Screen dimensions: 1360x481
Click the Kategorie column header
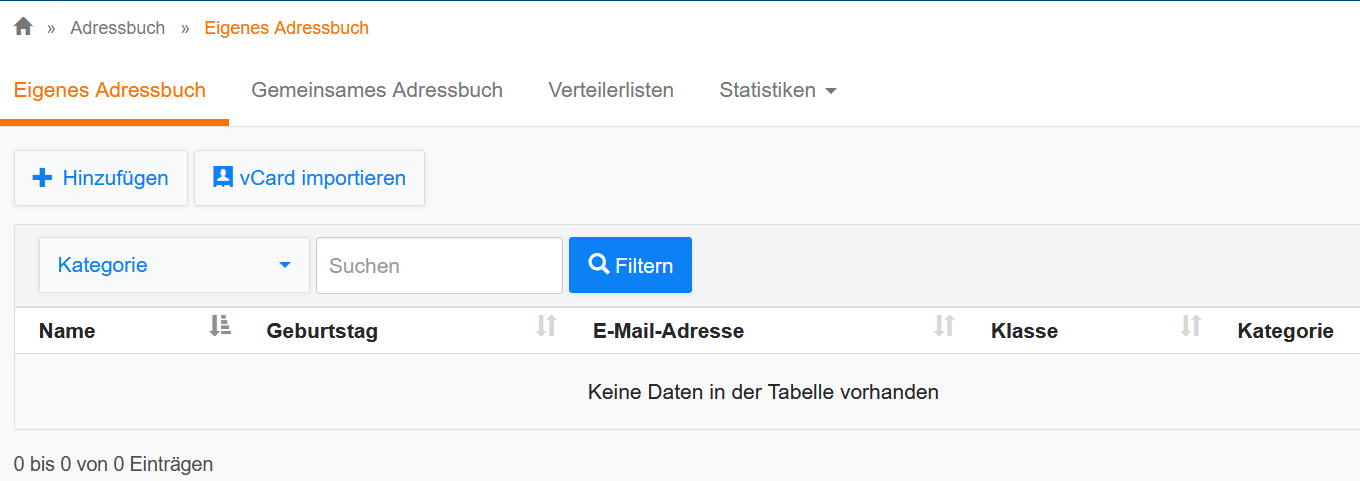(x=1285, y=331)
